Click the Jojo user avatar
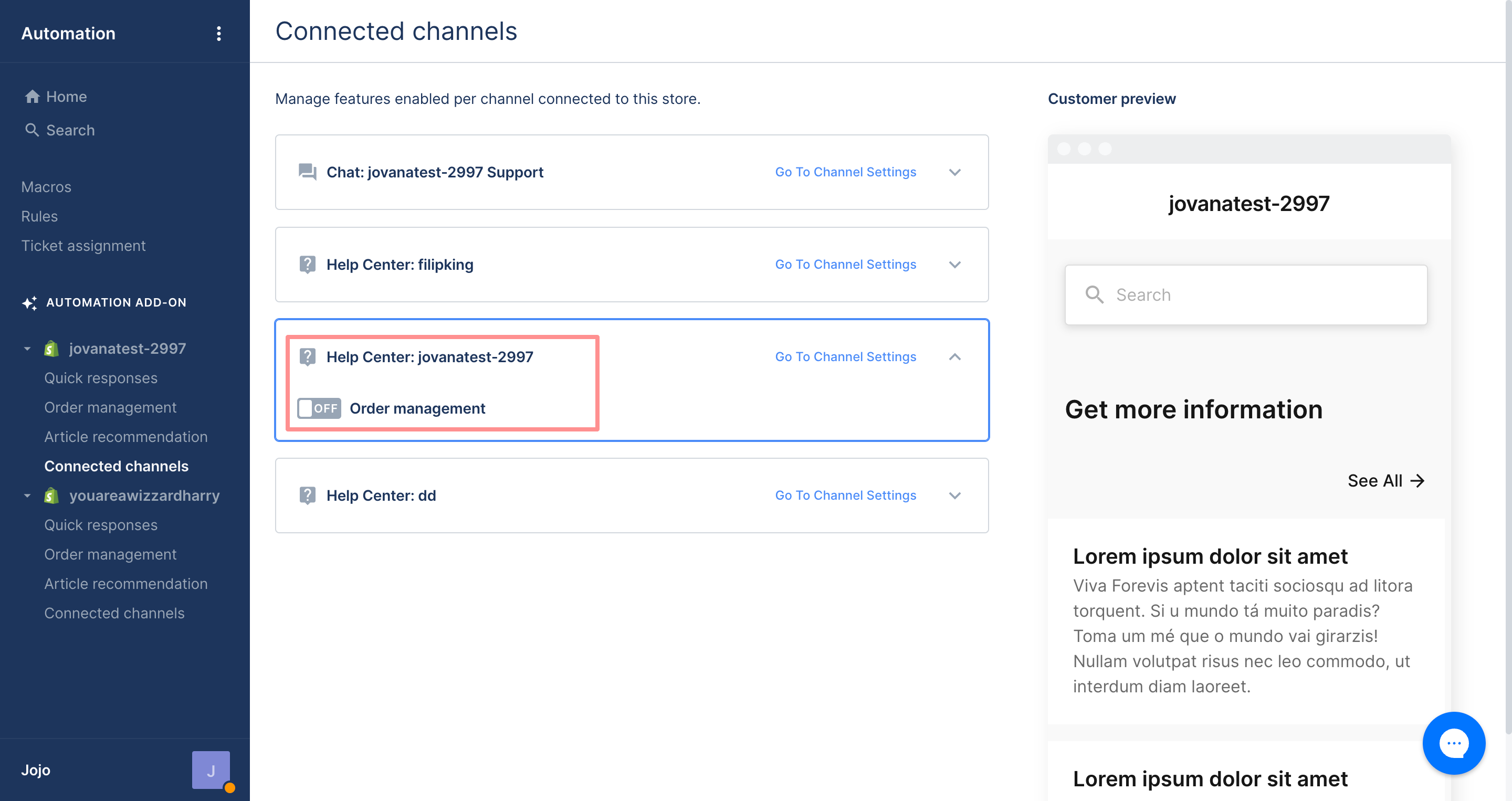The image size is (1512, 801). tap(211, 770)
